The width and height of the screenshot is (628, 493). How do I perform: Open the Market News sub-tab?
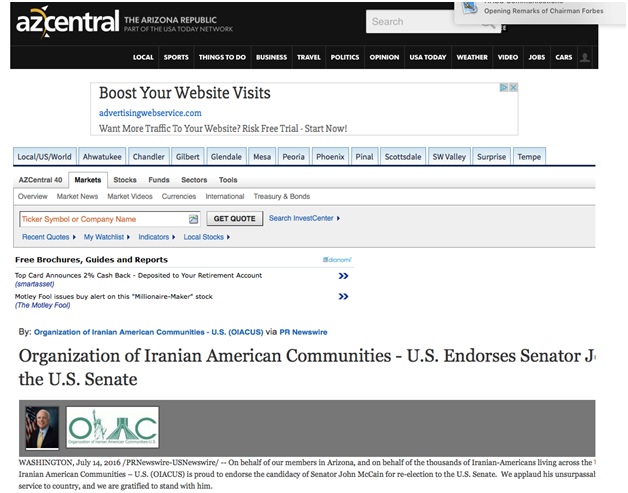pyautogui.click(x=77, y=196)
